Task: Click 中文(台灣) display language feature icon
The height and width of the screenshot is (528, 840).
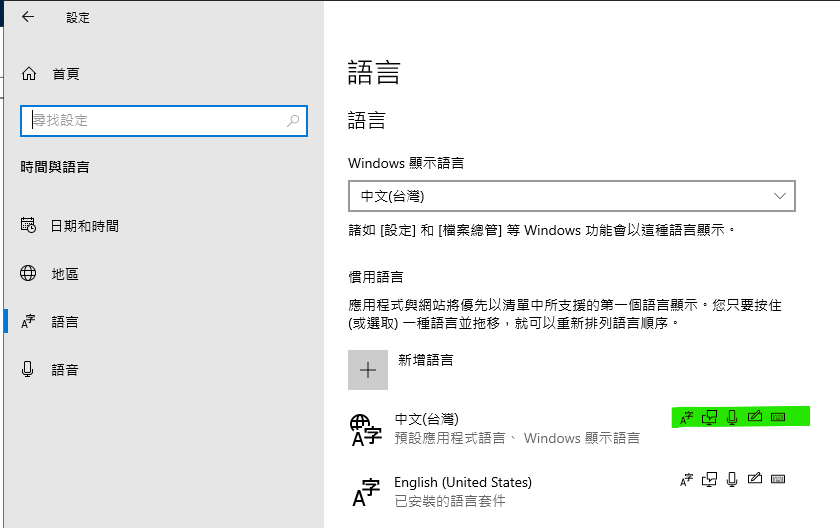Action: (687, 418)
